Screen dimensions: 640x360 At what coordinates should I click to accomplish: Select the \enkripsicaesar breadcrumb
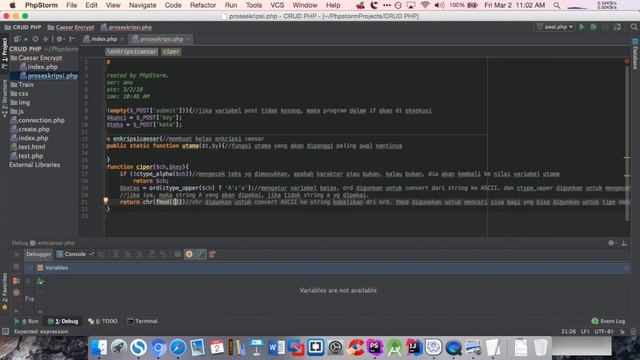[131, 52]
